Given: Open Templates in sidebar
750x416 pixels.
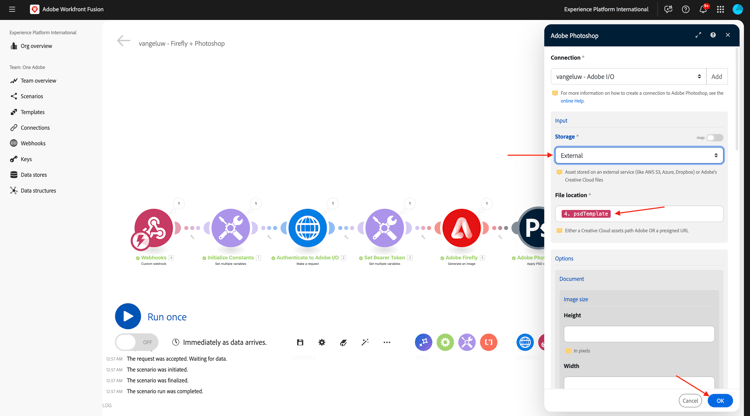Looking at the screenshot, I should (33, 112).
